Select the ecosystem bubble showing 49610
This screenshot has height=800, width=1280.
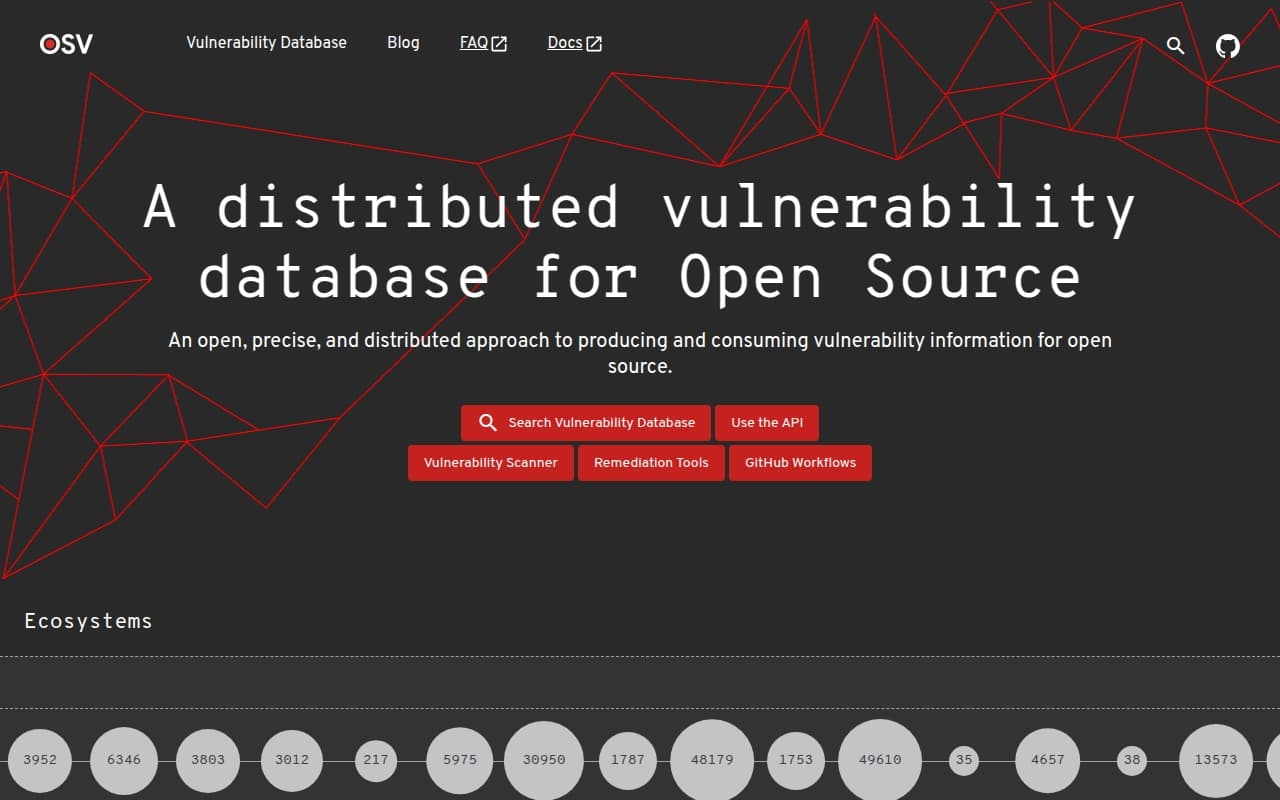[880, 760]
